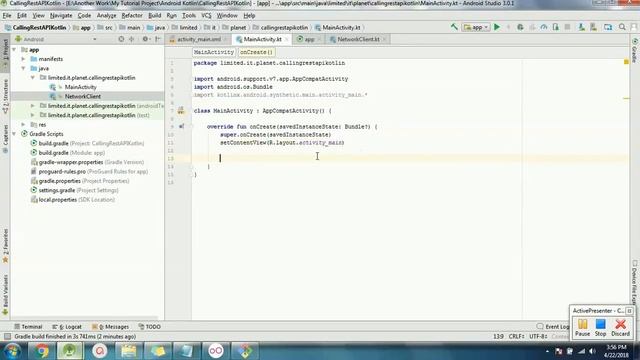Click the Debug app bug icon
Viewport: 640px width, 360px height.
click(x=520, y=27)
